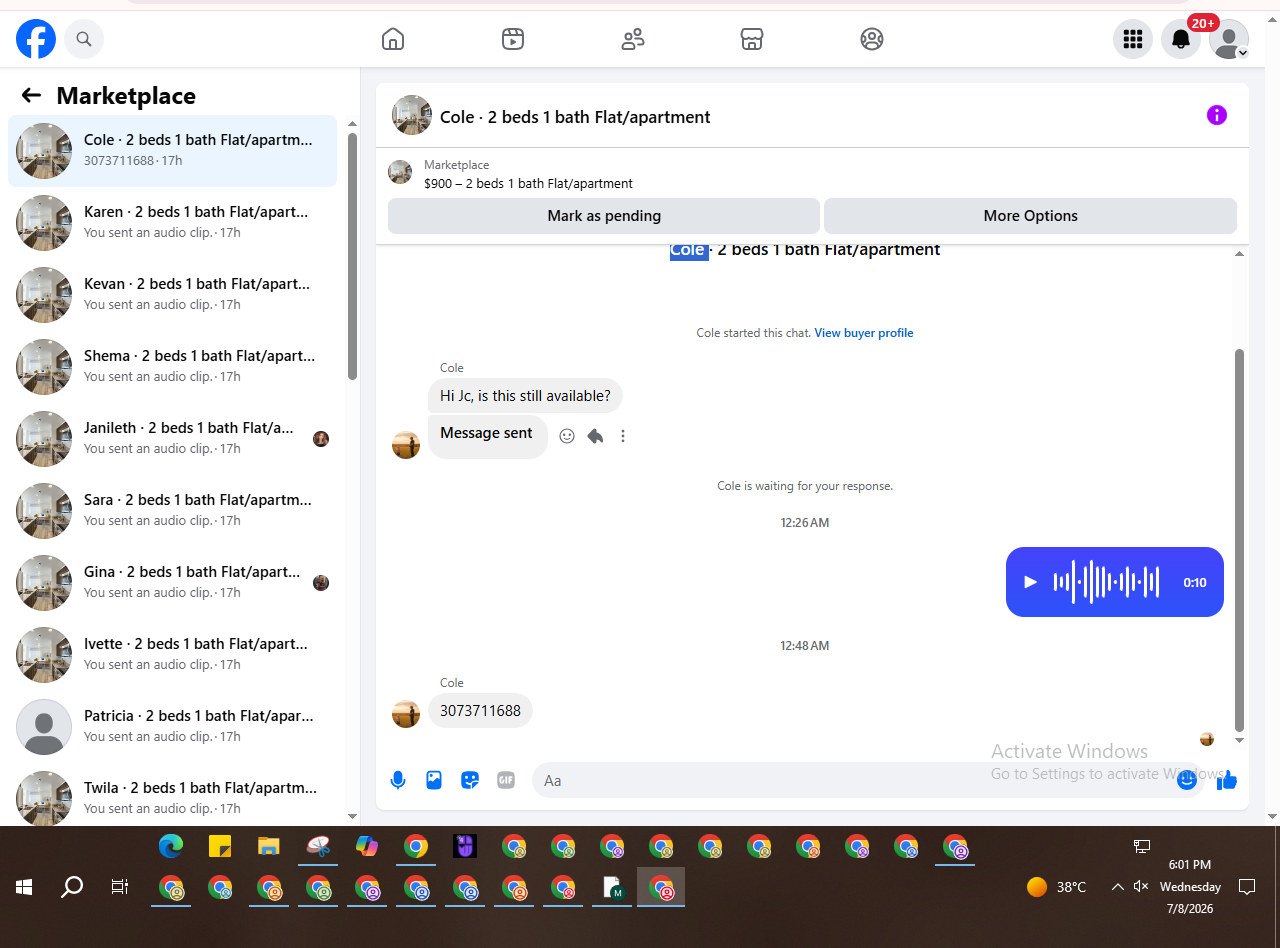Open File Explorer from the taskbar
1280x948 pixels.
tap(268, 846)
